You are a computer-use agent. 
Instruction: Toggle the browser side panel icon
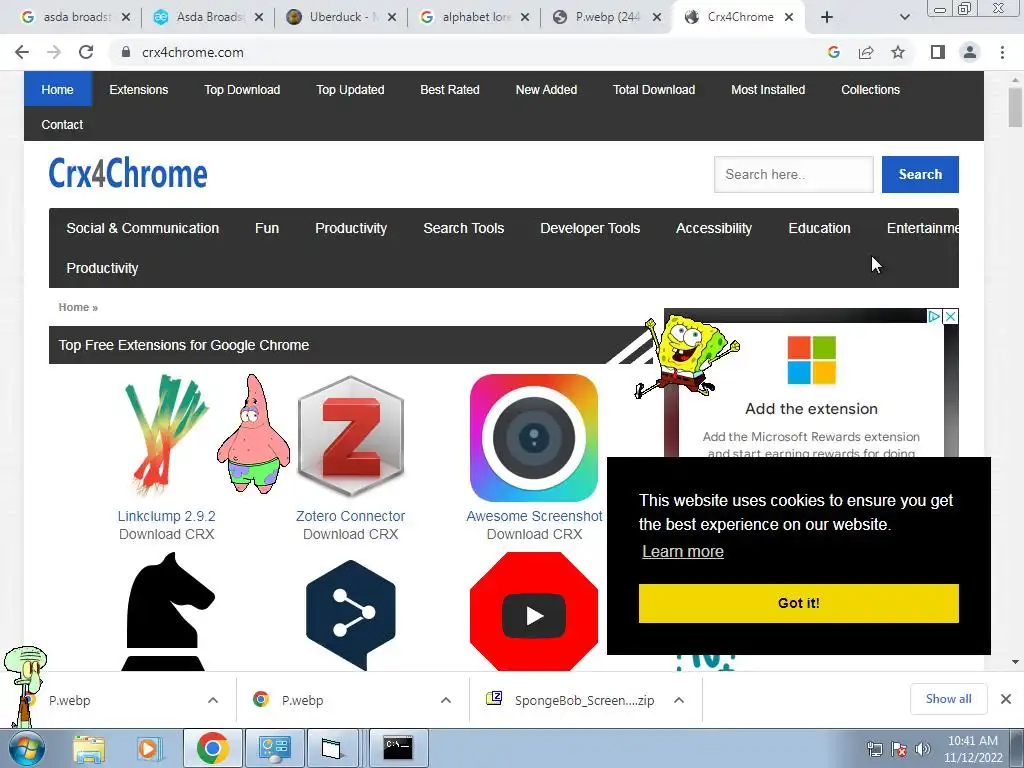click(938, 52)
